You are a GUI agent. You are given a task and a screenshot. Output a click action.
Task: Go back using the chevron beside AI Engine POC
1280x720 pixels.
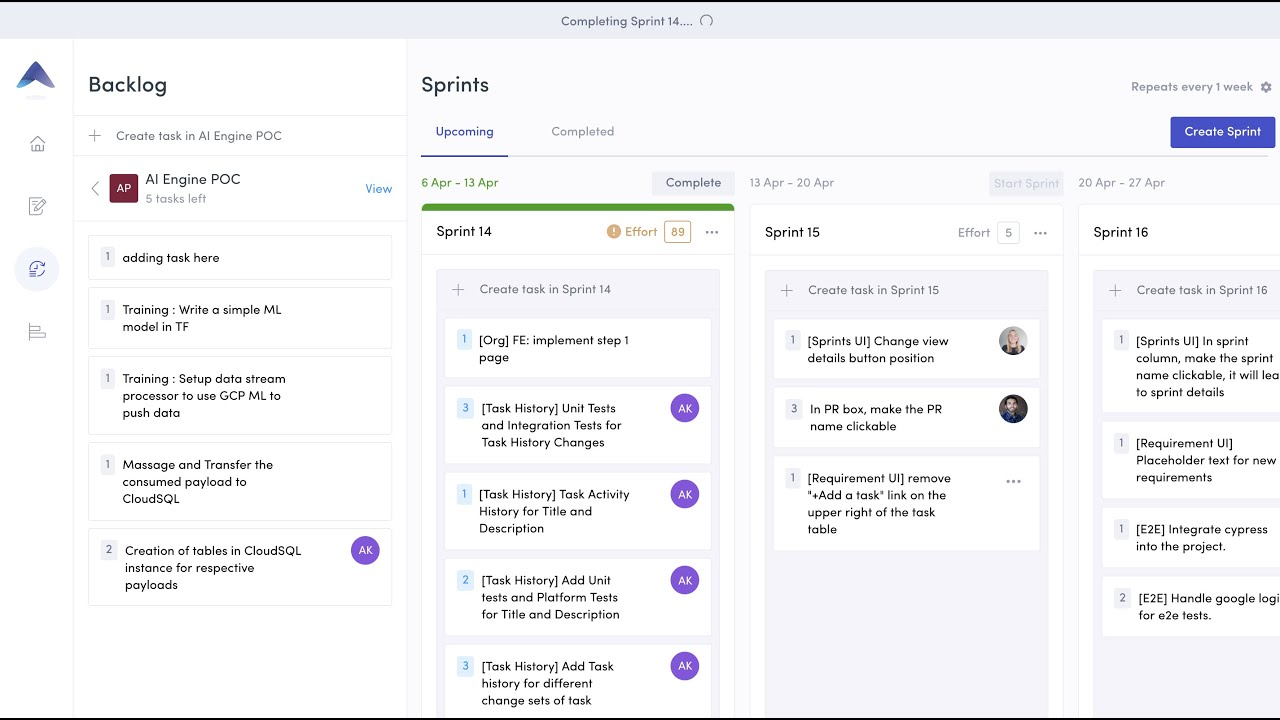(95, 188)
